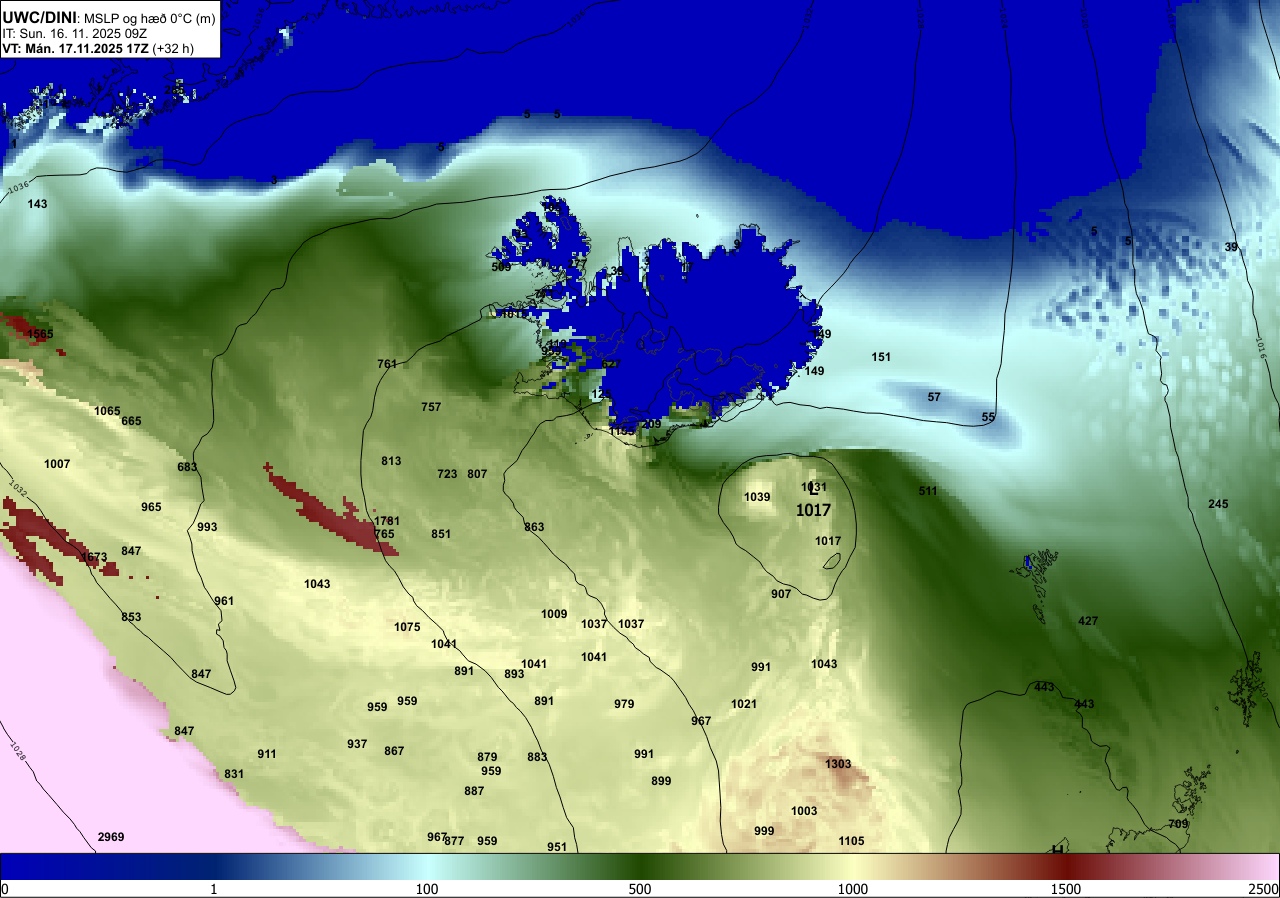
Task: Click the 851 height value
Action: 441,534
